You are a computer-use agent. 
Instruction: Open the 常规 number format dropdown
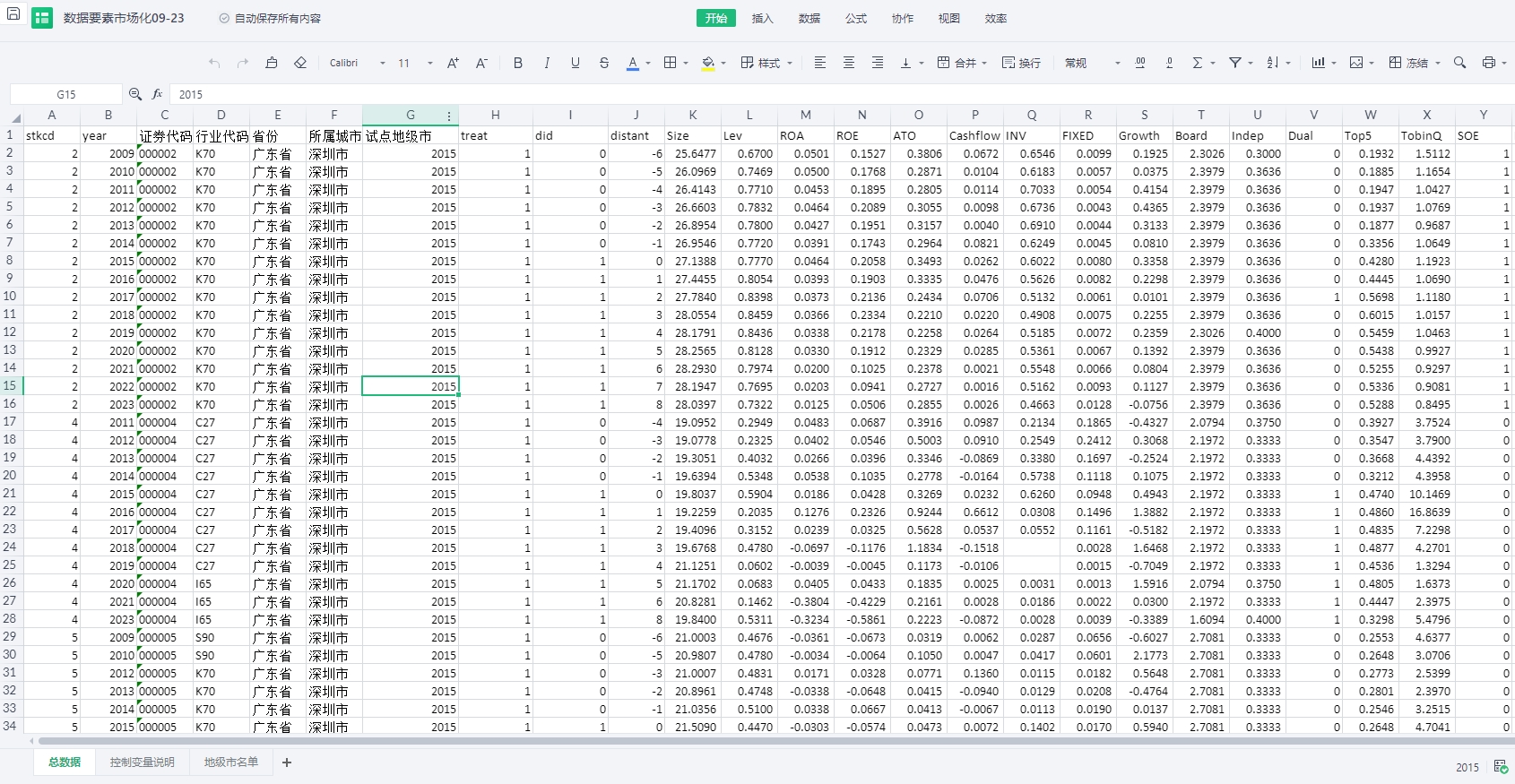[x=1092, y=63]
